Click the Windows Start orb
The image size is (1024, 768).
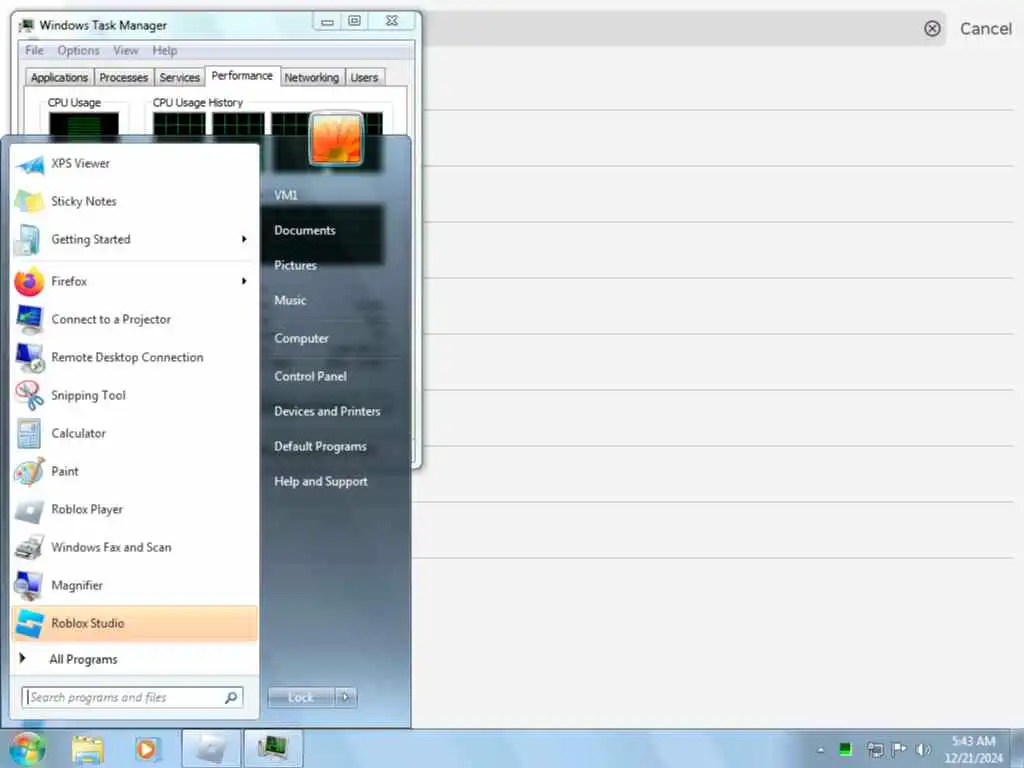(x=27, y=748)
